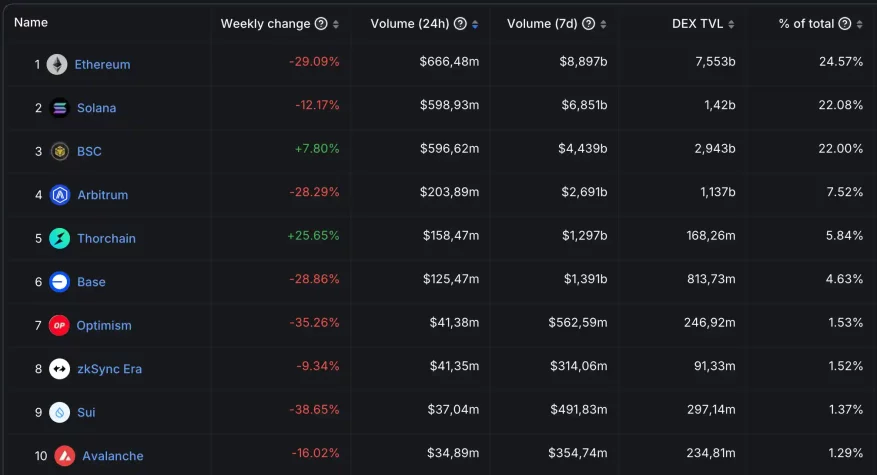The height and width of the screenshot is (475, 877).
Task: Click the Ethereum chain logo icon
Action: click(x=57, y=64)
